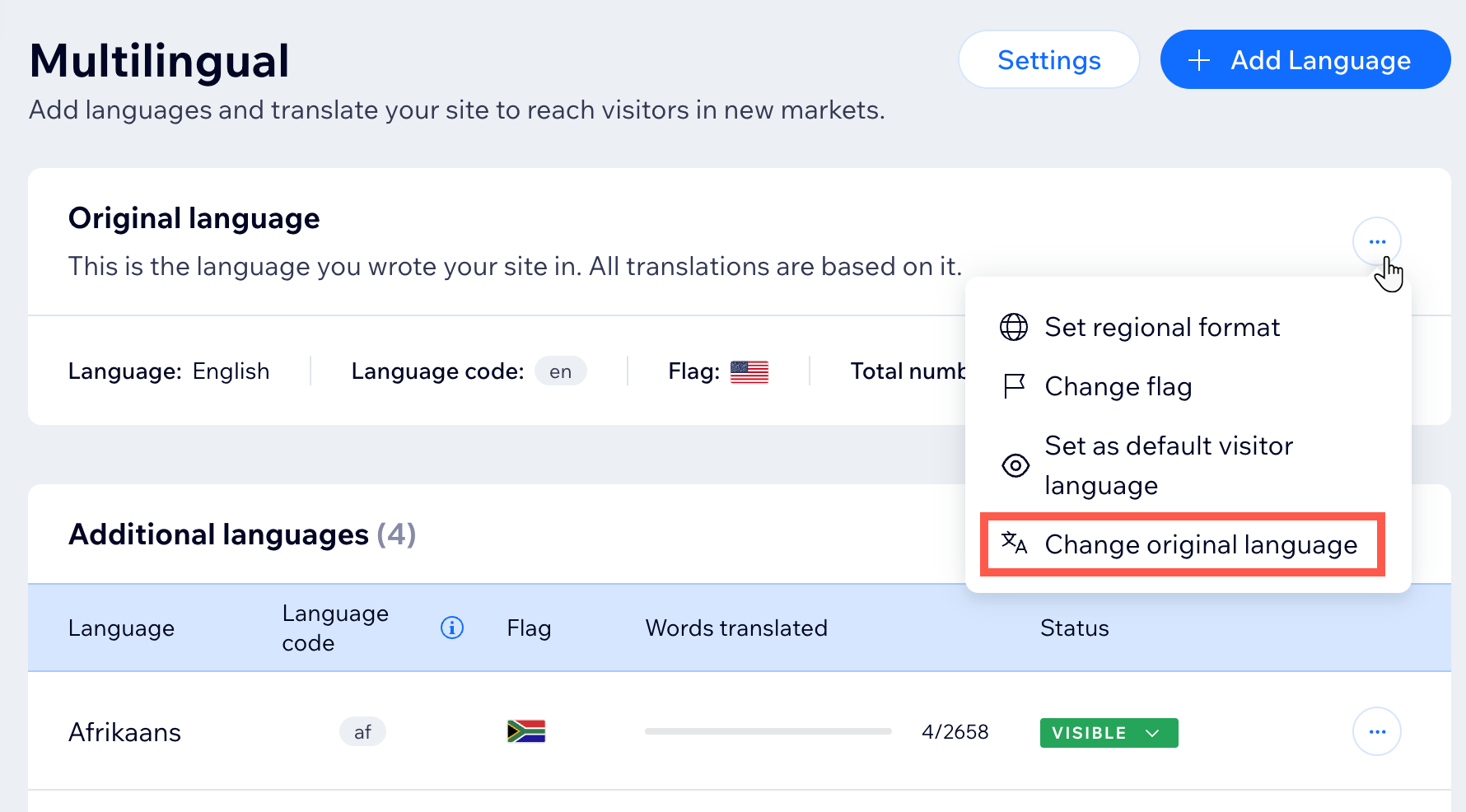Open the Multilingual Settings button
Screen dimensions: 1466x812
1048,60
